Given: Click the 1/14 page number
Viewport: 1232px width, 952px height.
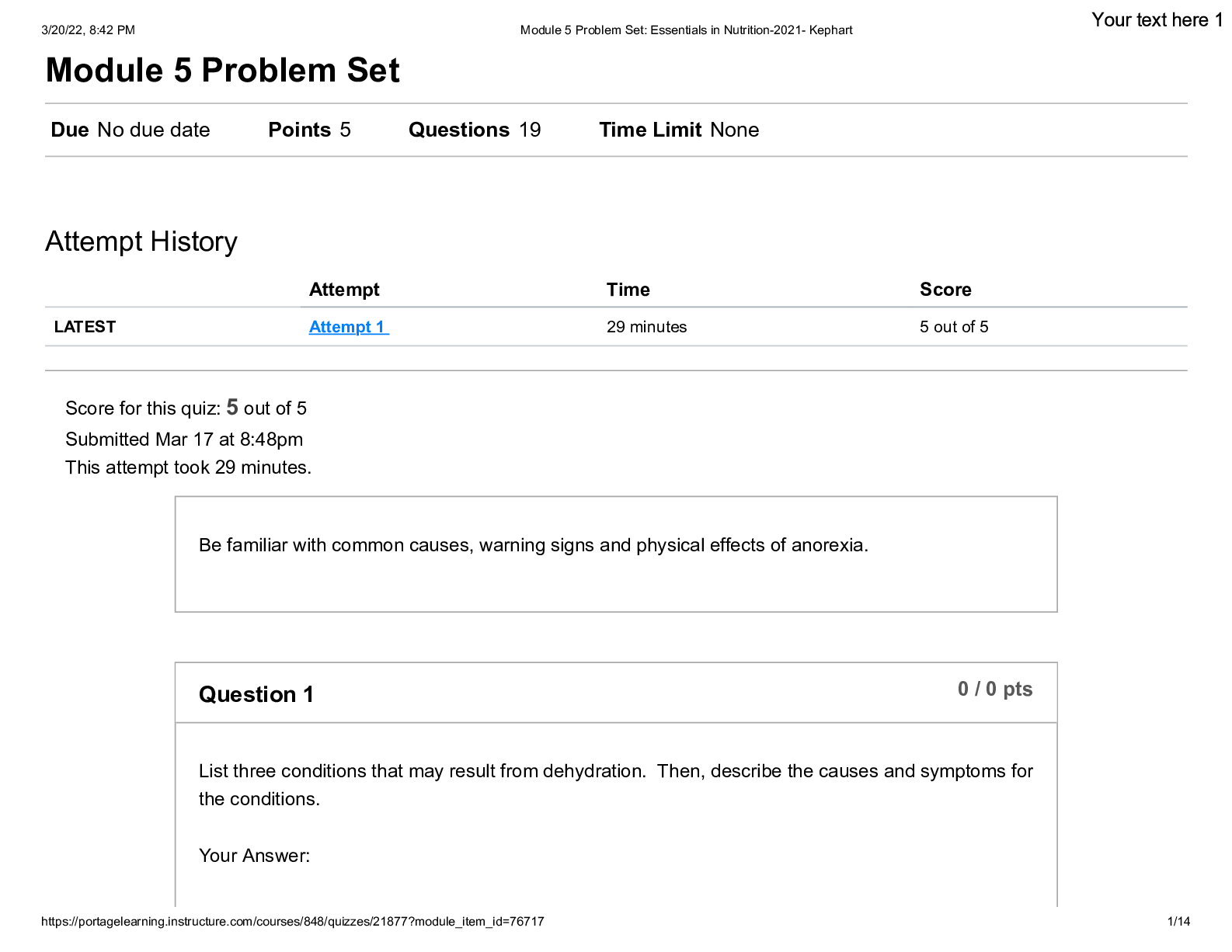Looking at the screenshot, I should tap(1178, 922).
